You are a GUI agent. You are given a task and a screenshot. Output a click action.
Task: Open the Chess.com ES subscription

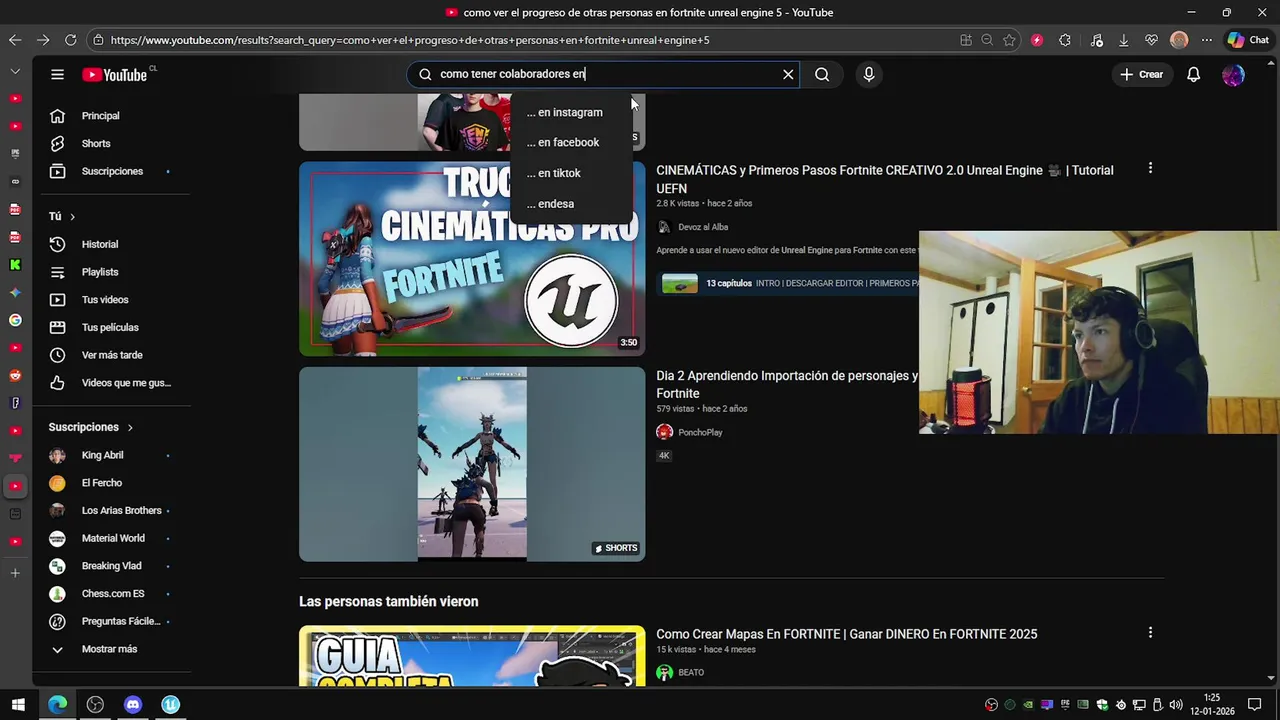pos(111,594)
